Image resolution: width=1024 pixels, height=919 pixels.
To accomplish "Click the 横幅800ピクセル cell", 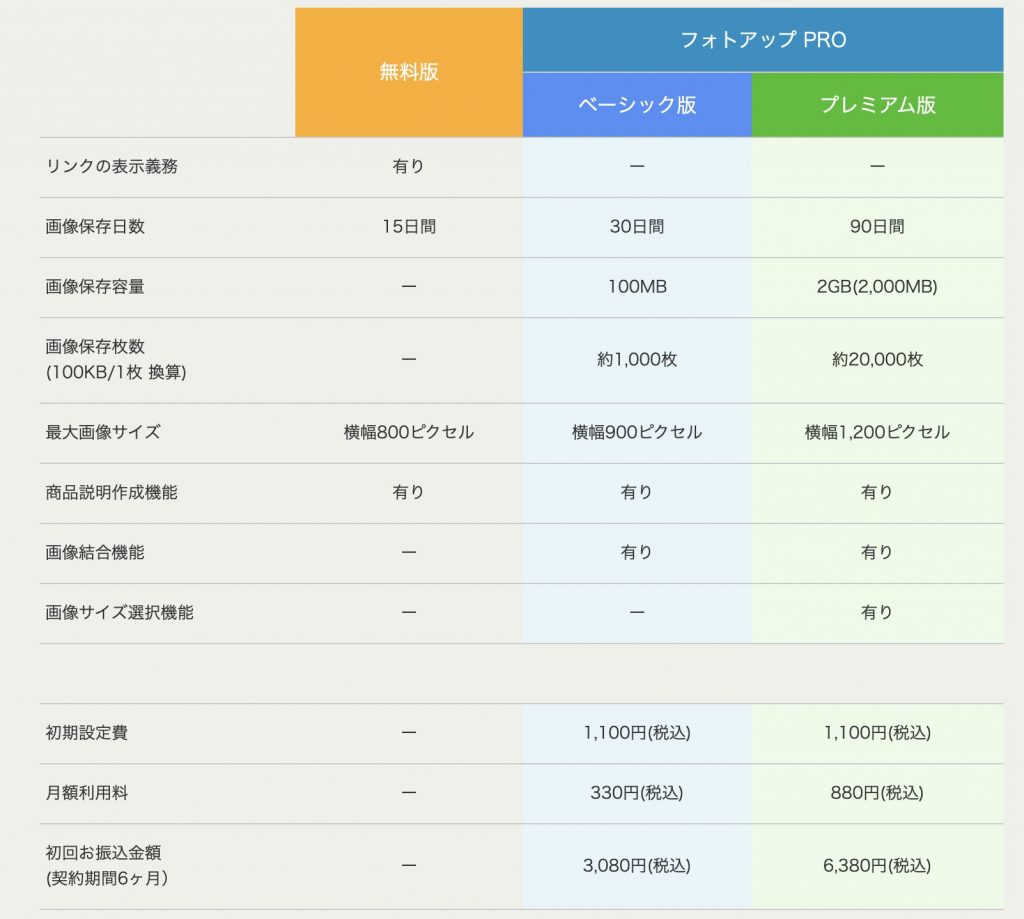I will (409, 432).
